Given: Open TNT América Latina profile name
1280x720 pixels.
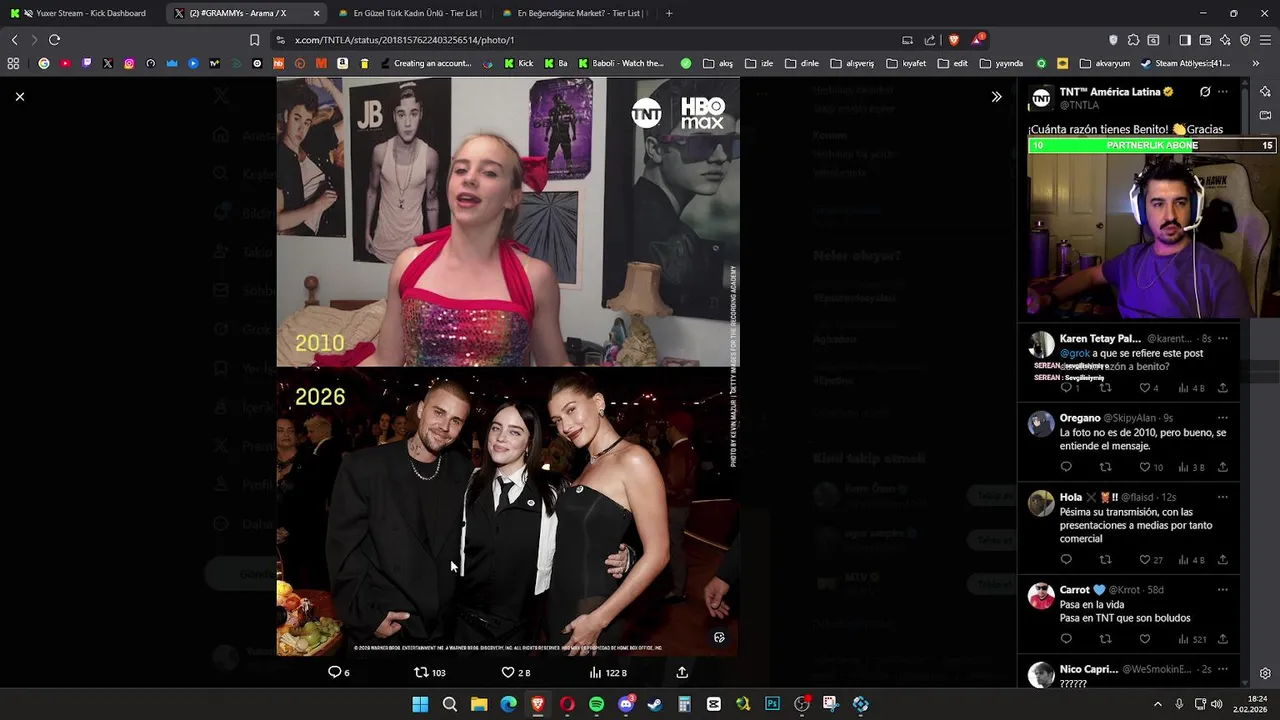Looking at the screenshot, I should tap(1110, 92).
